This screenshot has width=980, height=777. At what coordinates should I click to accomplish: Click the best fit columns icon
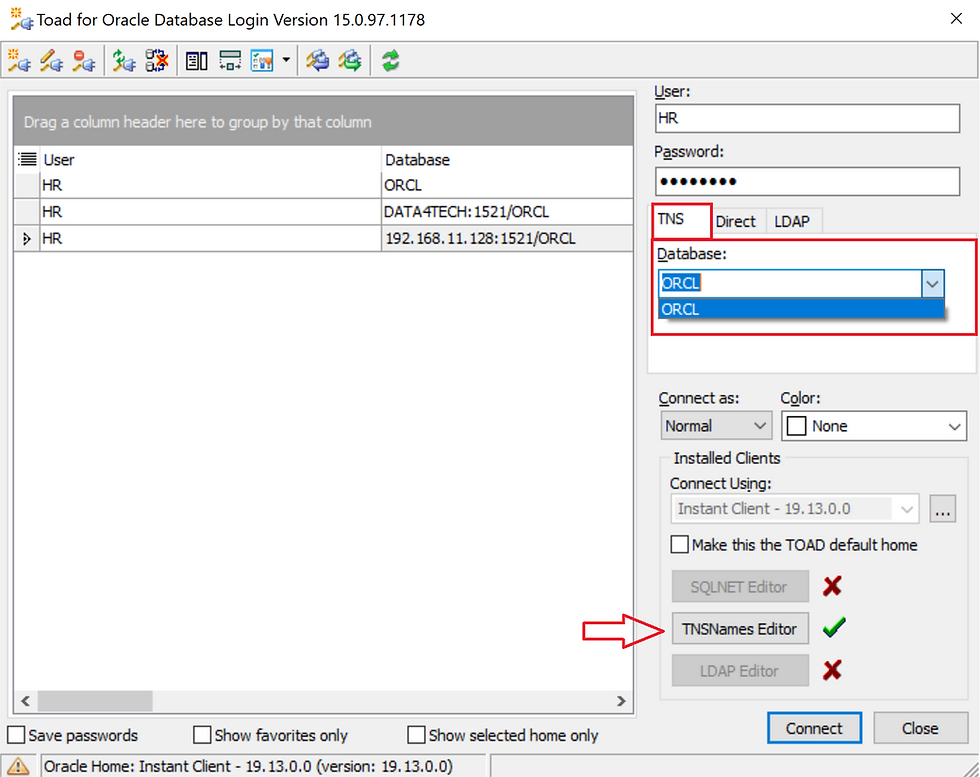tap(230, 61)
